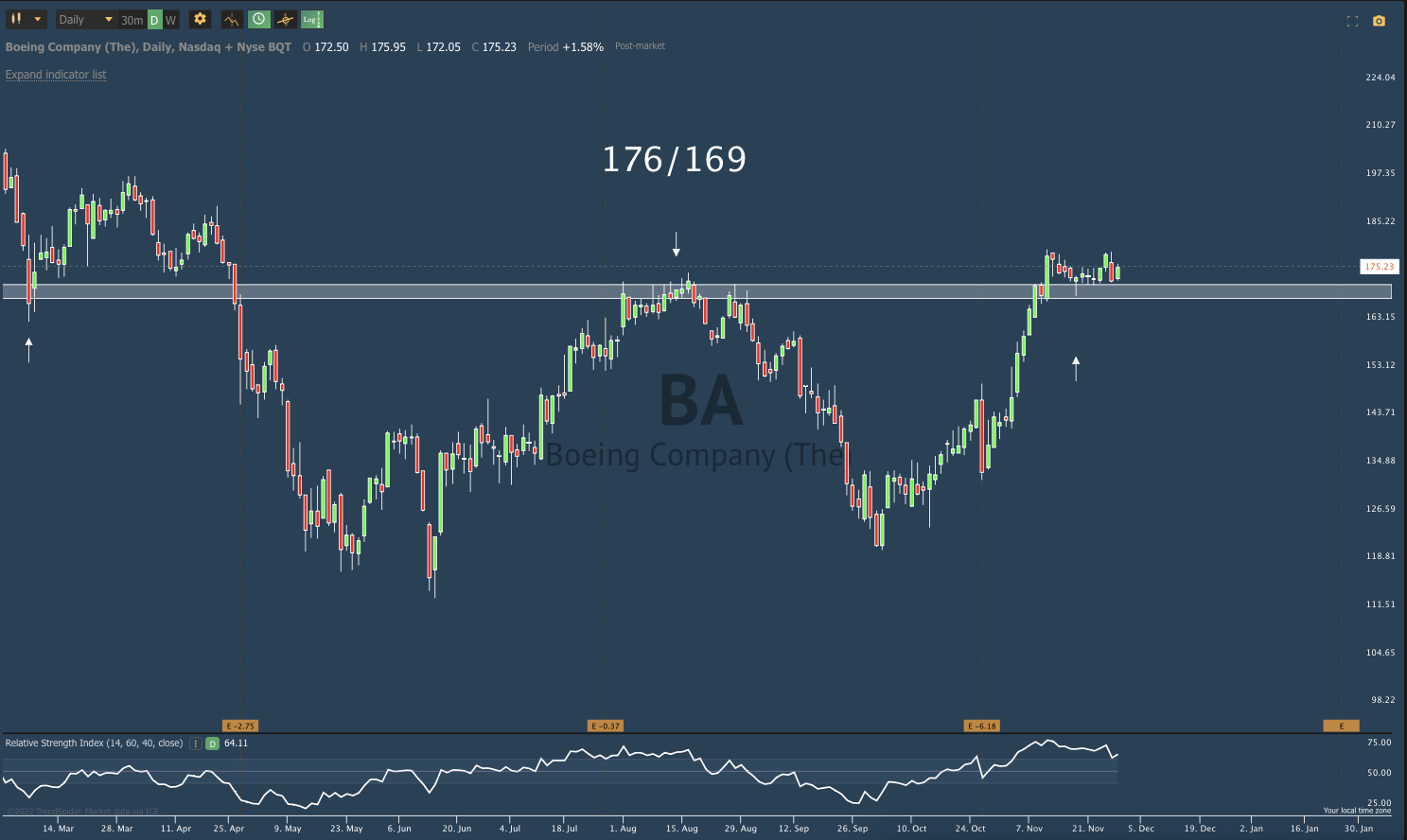The width and height of the screenshot is (1407, 840).
Task: Open chart settings gear
Action: click(200, 19)
